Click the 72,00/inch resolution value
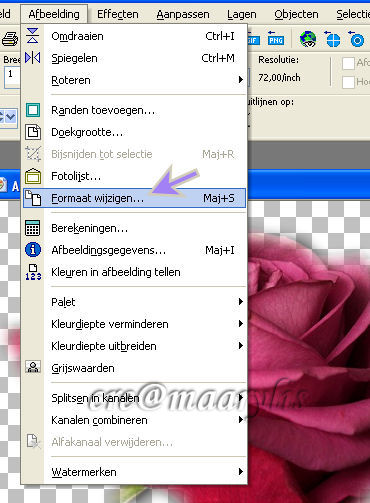Screen dimensions: 370x503 pyautogui.click(x=279, y=78)
